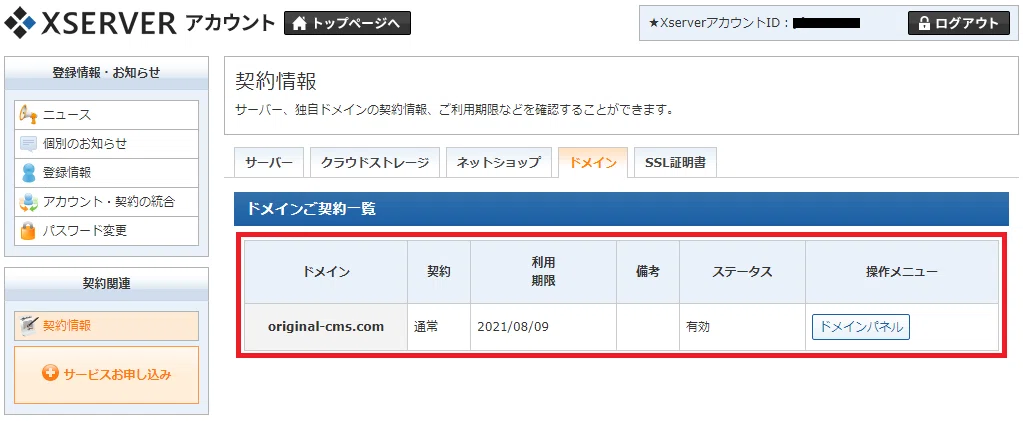Click the 契約情報 page title

pyautogui.click(x=276, y=82)
